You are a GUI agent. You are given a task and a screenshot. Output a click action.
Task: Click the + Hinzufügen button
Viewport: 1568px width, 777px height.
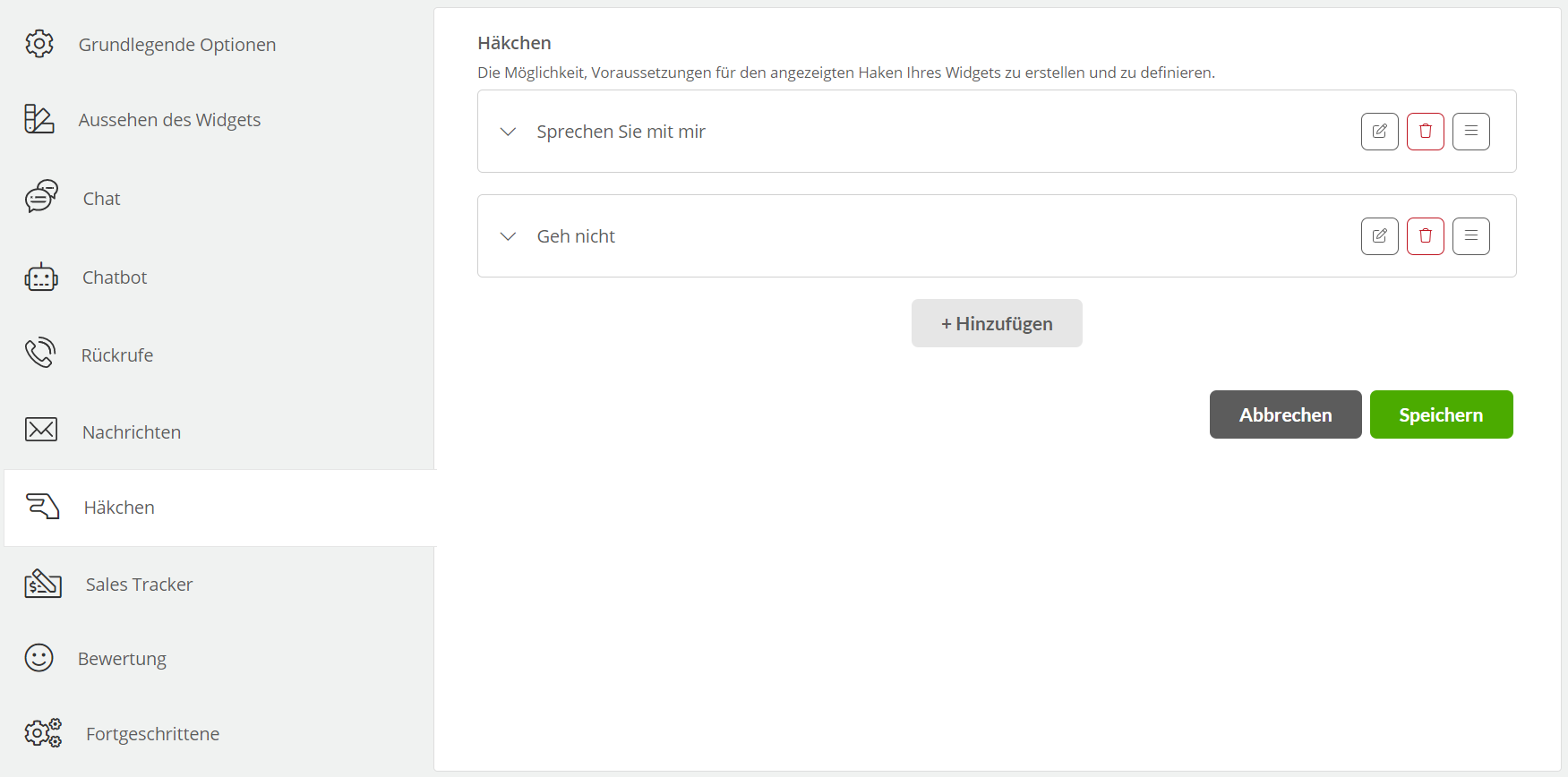[x=997, y=323]
